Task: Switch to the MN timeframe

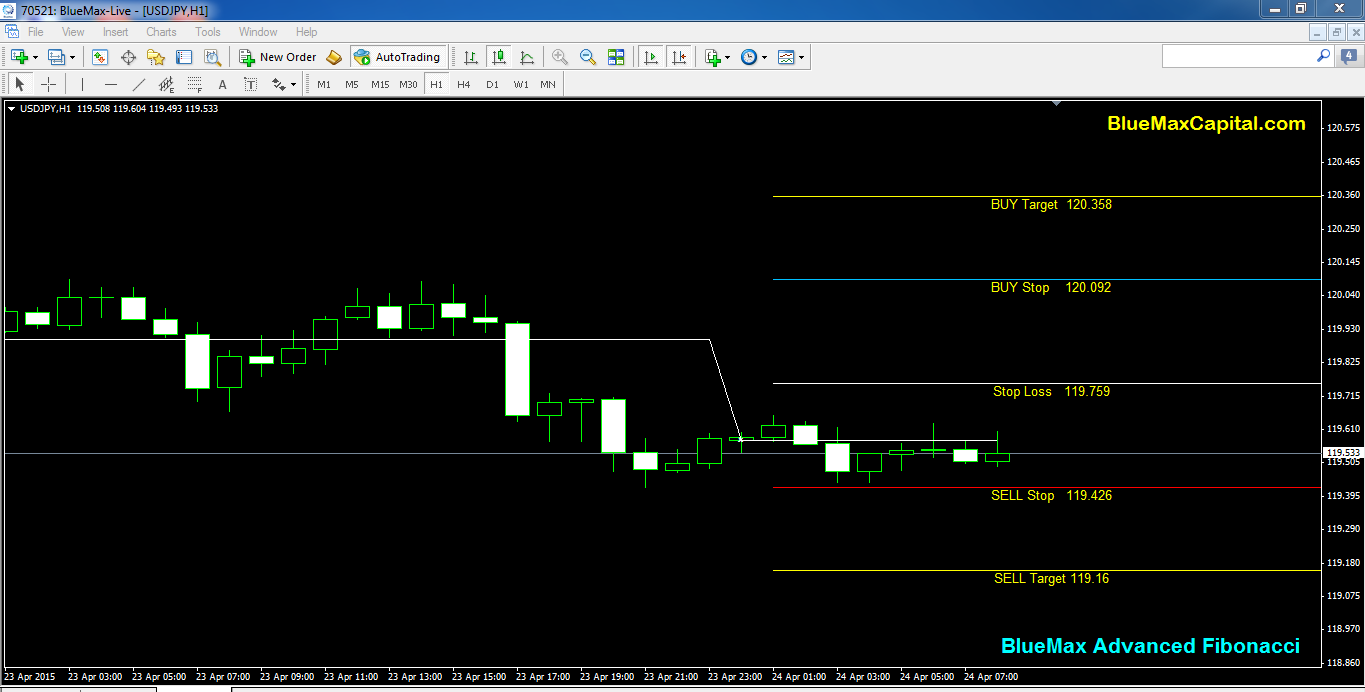Action: 548,84
